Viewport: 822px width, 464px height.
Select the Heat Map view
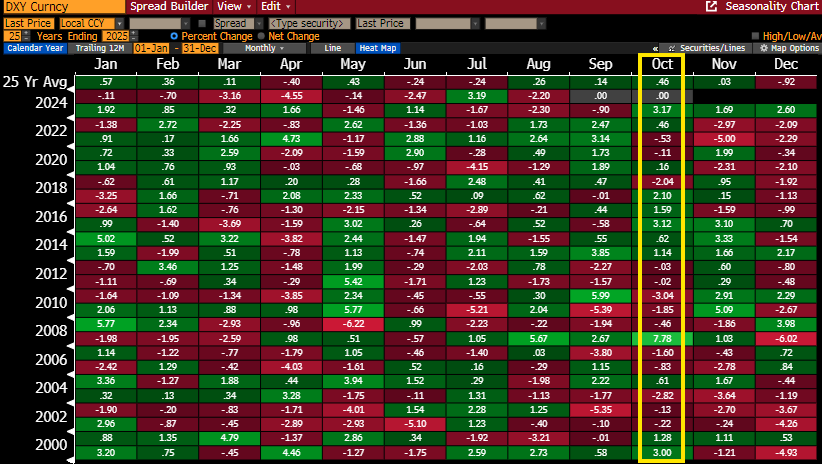(377, 48)
